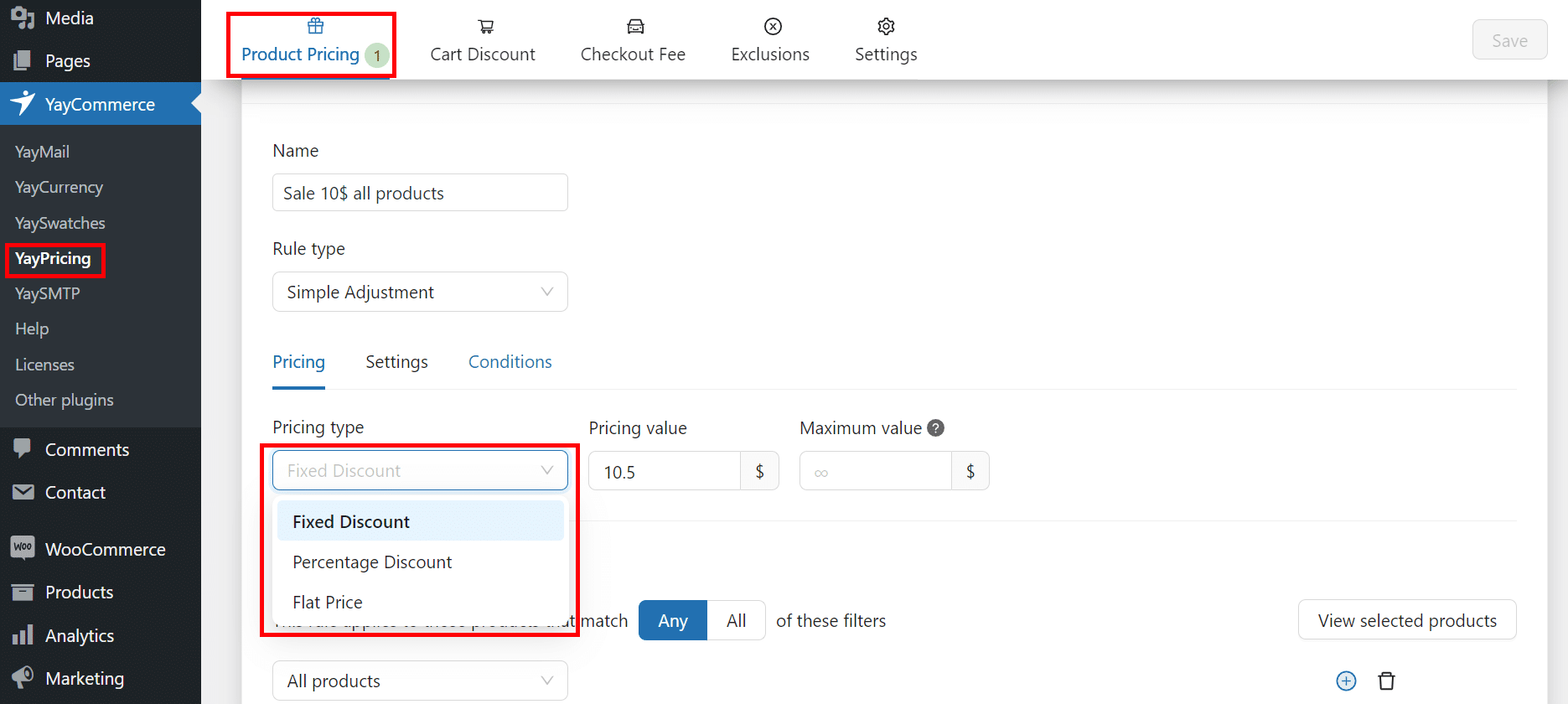Click the Comments bubble icon
This screenshot has height=704, width=1568.
pyautogui.click(x=23, y=449)
